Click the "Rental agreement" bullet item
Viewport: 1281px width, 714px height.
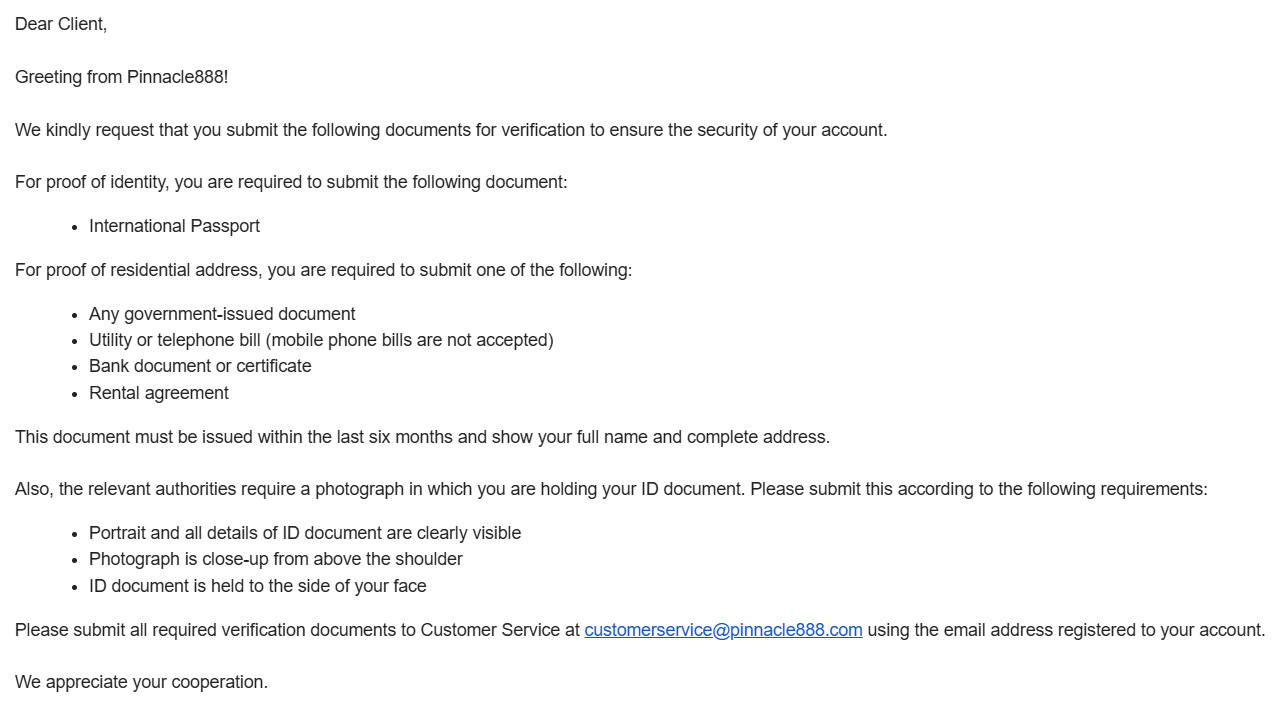(159, 393)
